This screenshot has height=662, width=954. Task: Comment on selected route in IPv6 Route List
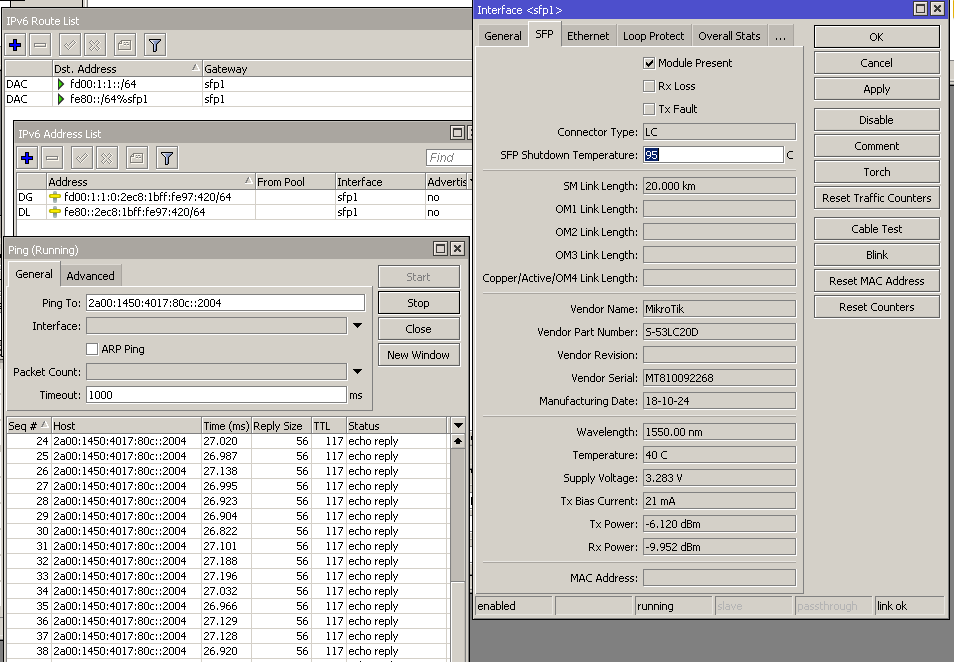coord(125,45)
